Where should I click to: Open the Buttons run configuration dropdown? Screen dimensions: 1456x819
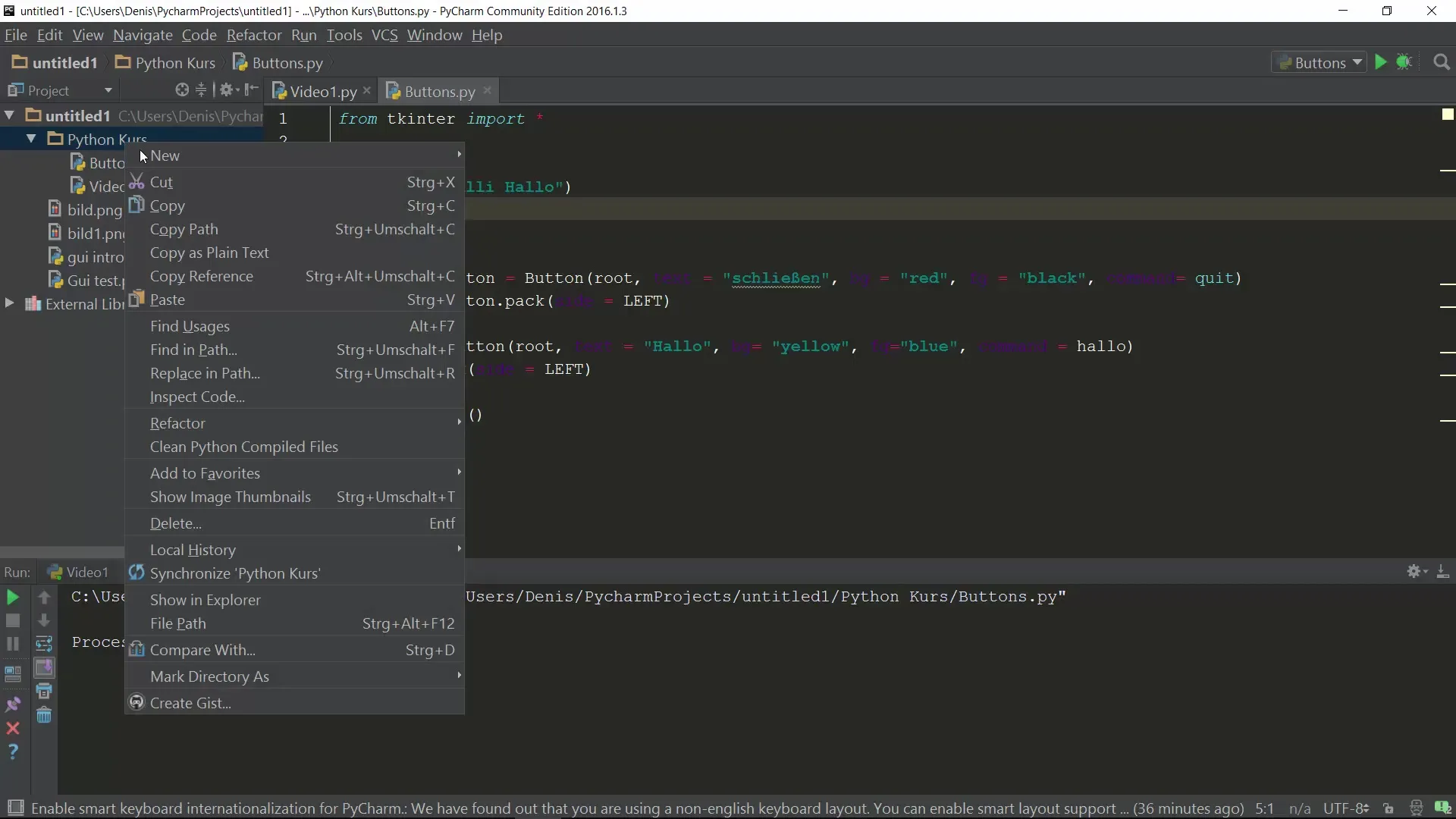(x=1320, y=62)
